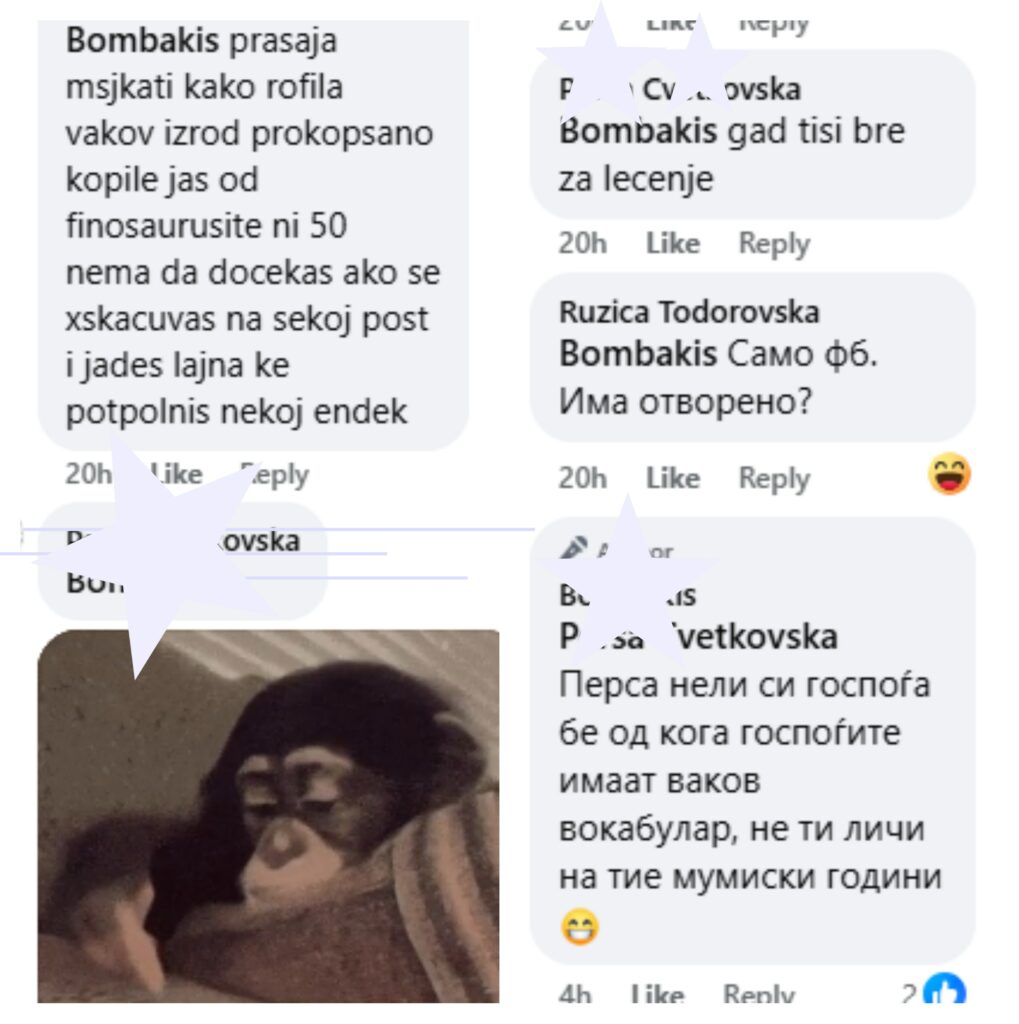Open the chimpanzee image attachment
This screenshot has height=1024, width=1019.
click(268, 816)
